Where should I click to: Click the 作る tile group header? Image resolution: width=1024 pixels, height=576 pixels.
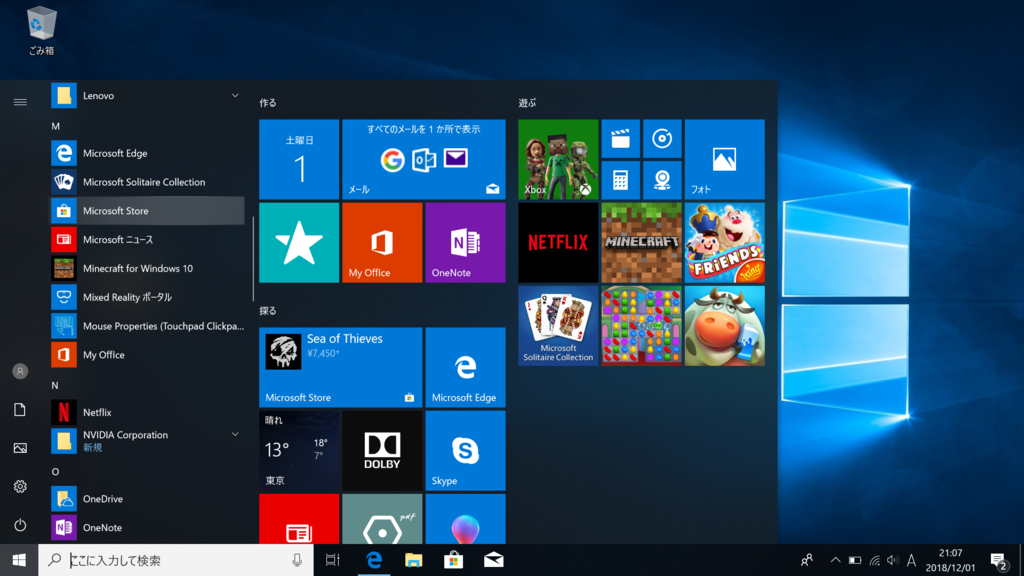pos(268,103)
